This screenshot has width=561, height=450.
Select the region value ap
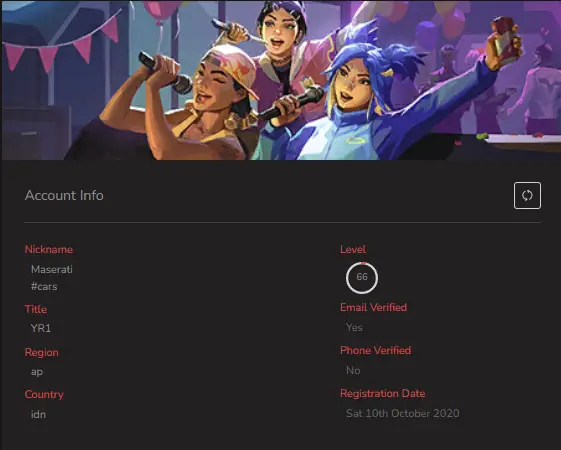37,372
